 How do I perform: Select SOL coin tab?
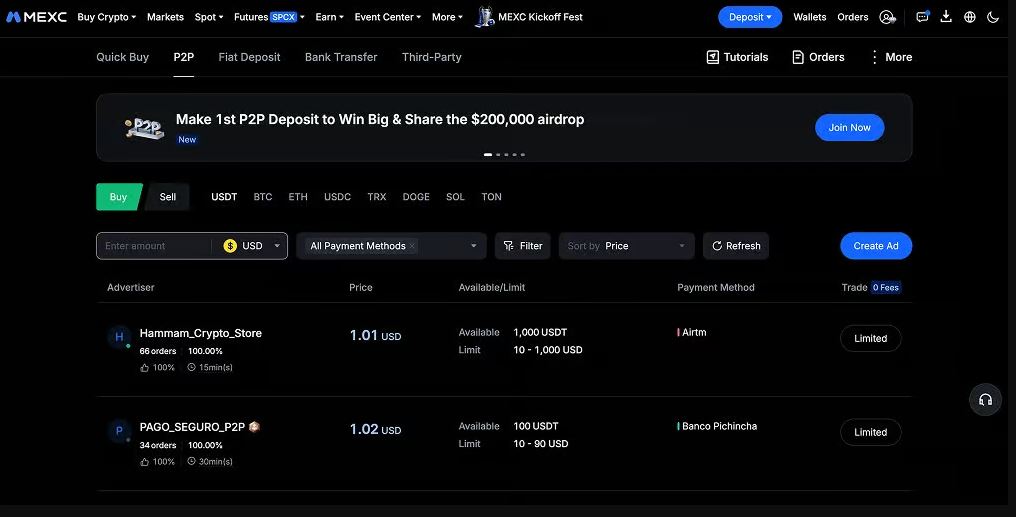(455, 197)
